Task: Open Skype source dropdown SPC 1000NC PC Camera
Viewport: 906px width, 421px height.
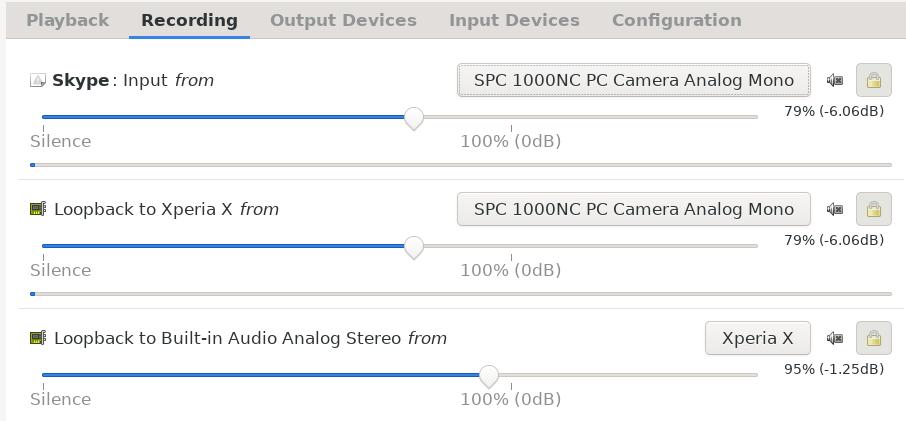Action: pyautogui.click(x=634, y=80)
